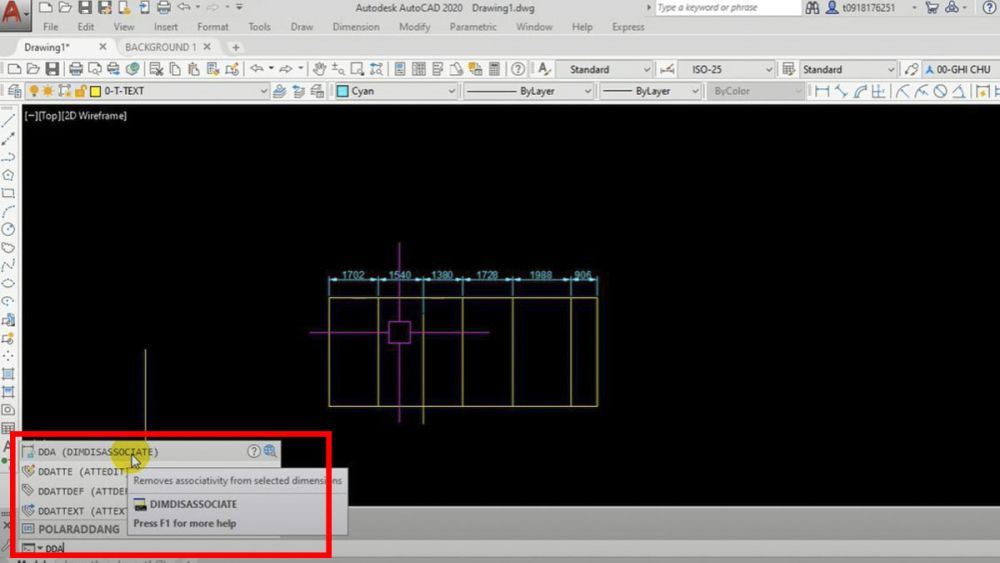
Task: Open Layer Properties Manager icon
Action: (x=15, y=91)
